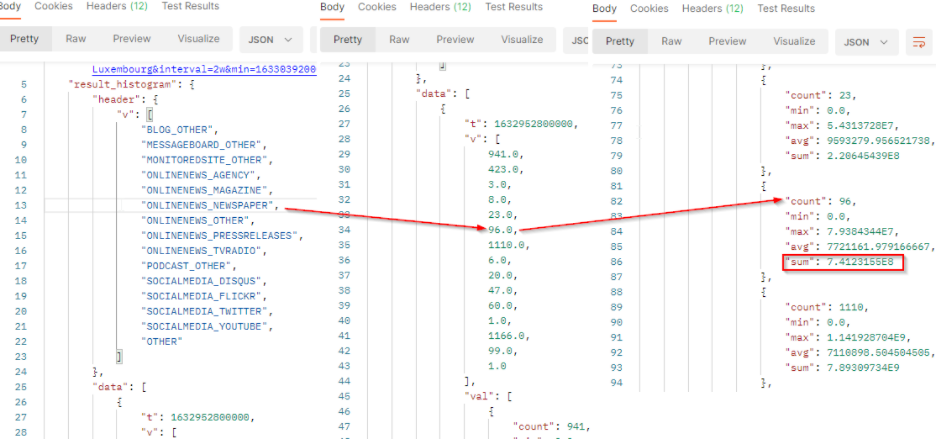Screen dimensions: 948x443
Task: Click "count": 96 in the right panel
Action: coord(820,201)
